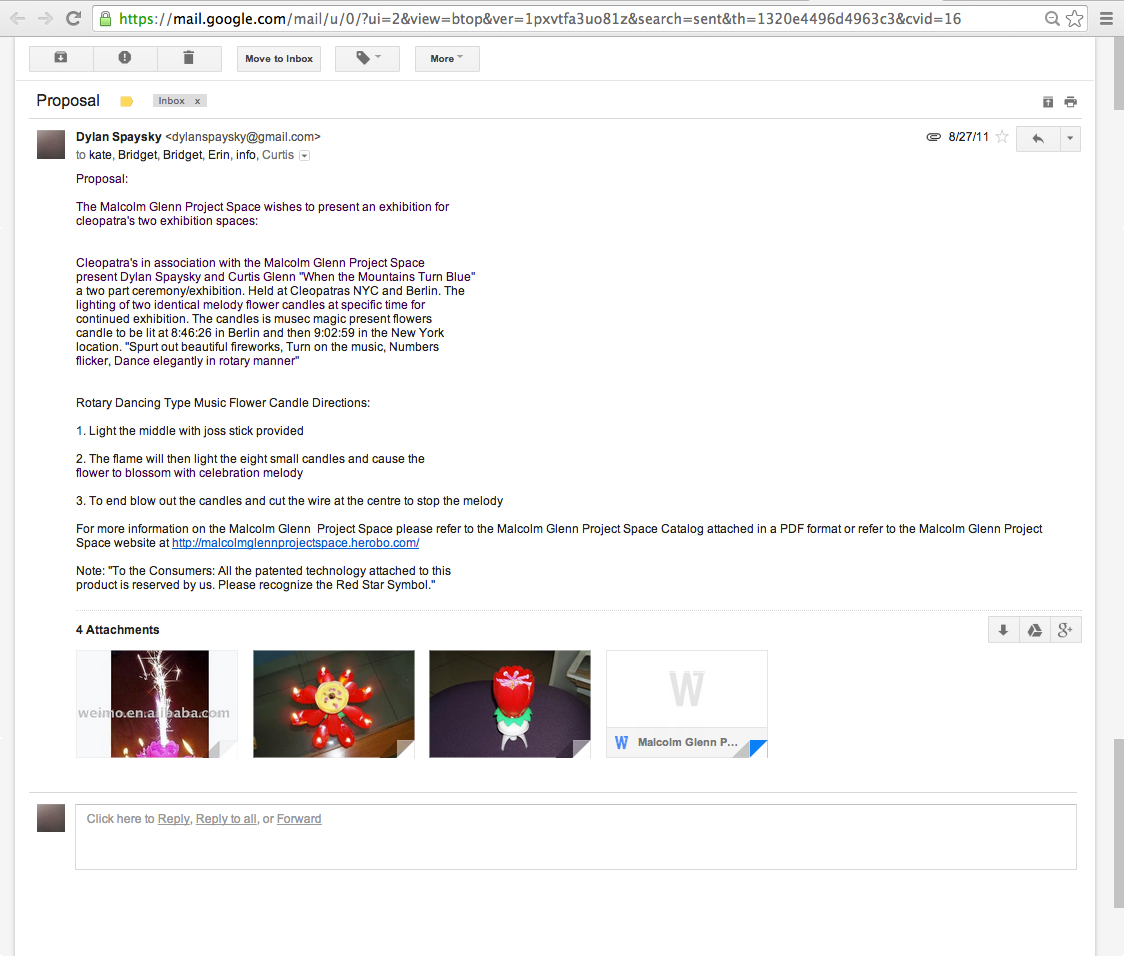The image size is (1124, 956).
Task: Expand the More actions dropdown
Action: [x=447, y=59]
